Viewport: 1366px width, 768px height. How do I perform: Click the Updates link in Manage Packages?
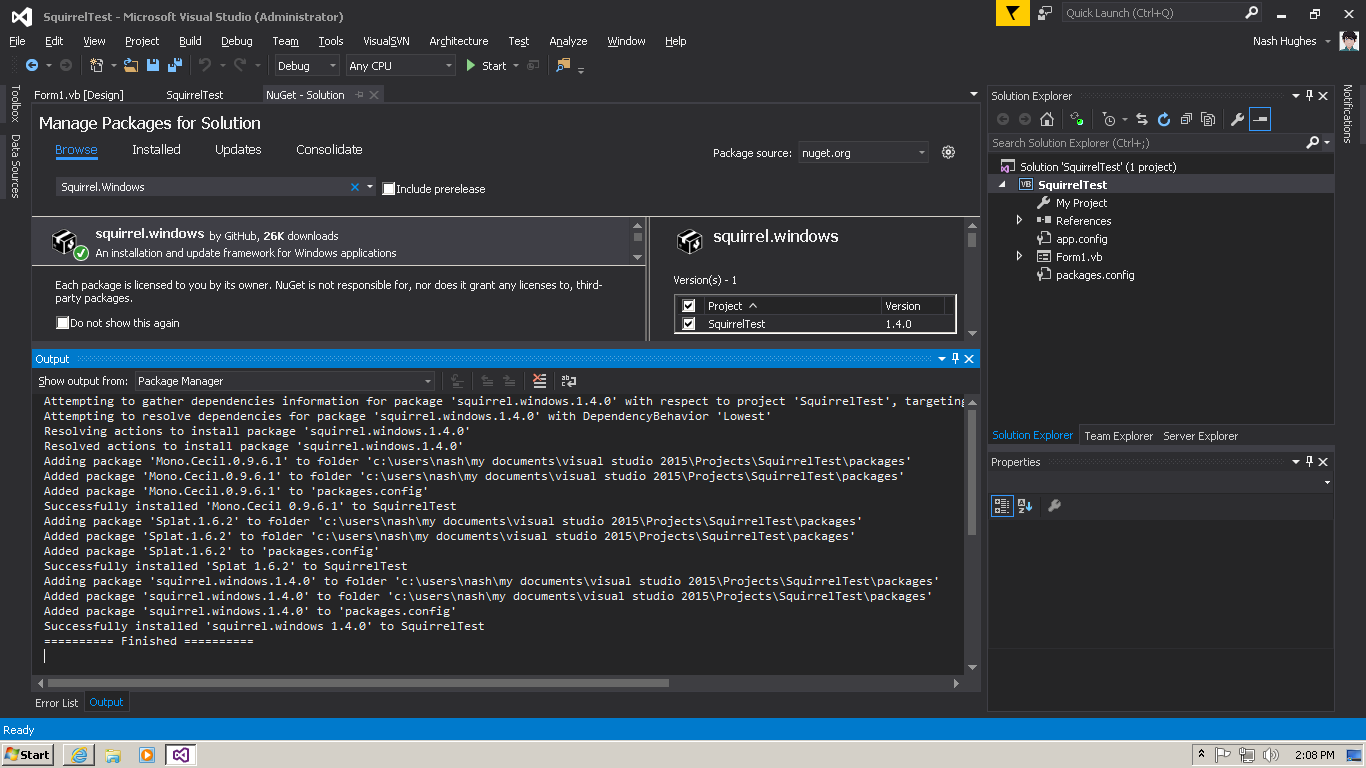pyautogui.click(x=237, y=150)
